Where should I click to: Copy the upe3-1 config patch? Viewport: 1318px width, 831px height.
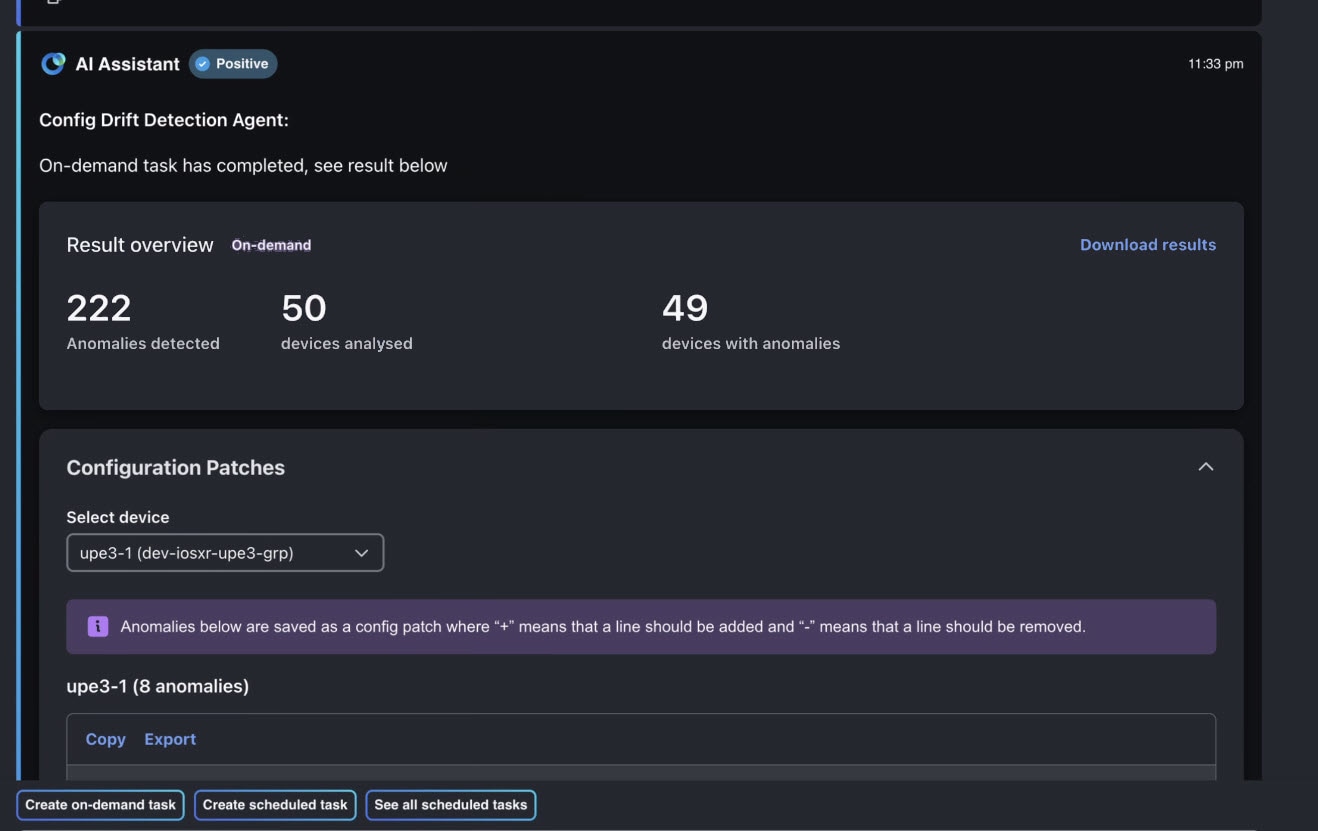(x=105, y=739)
